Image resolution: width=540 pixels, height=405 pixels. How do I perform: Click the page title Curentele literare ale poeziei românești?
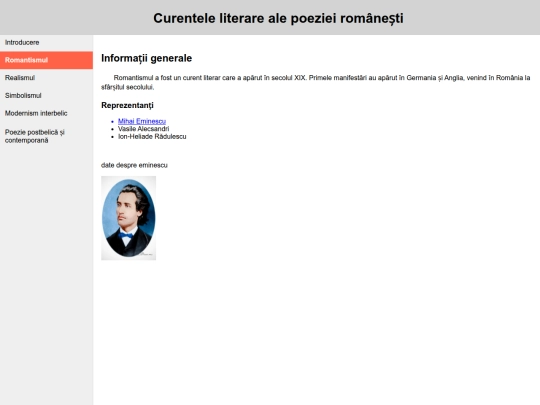point(278,18)
